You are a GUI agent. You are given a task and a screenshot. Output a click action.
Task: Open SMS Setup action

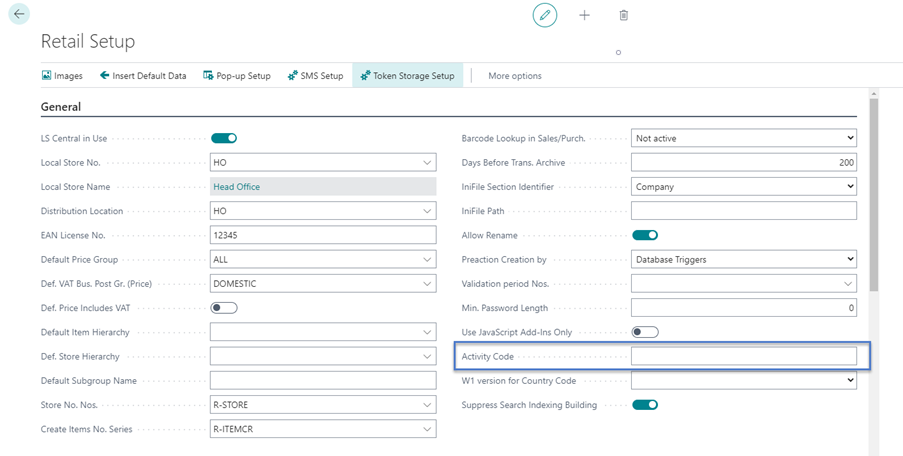[315, 76]
